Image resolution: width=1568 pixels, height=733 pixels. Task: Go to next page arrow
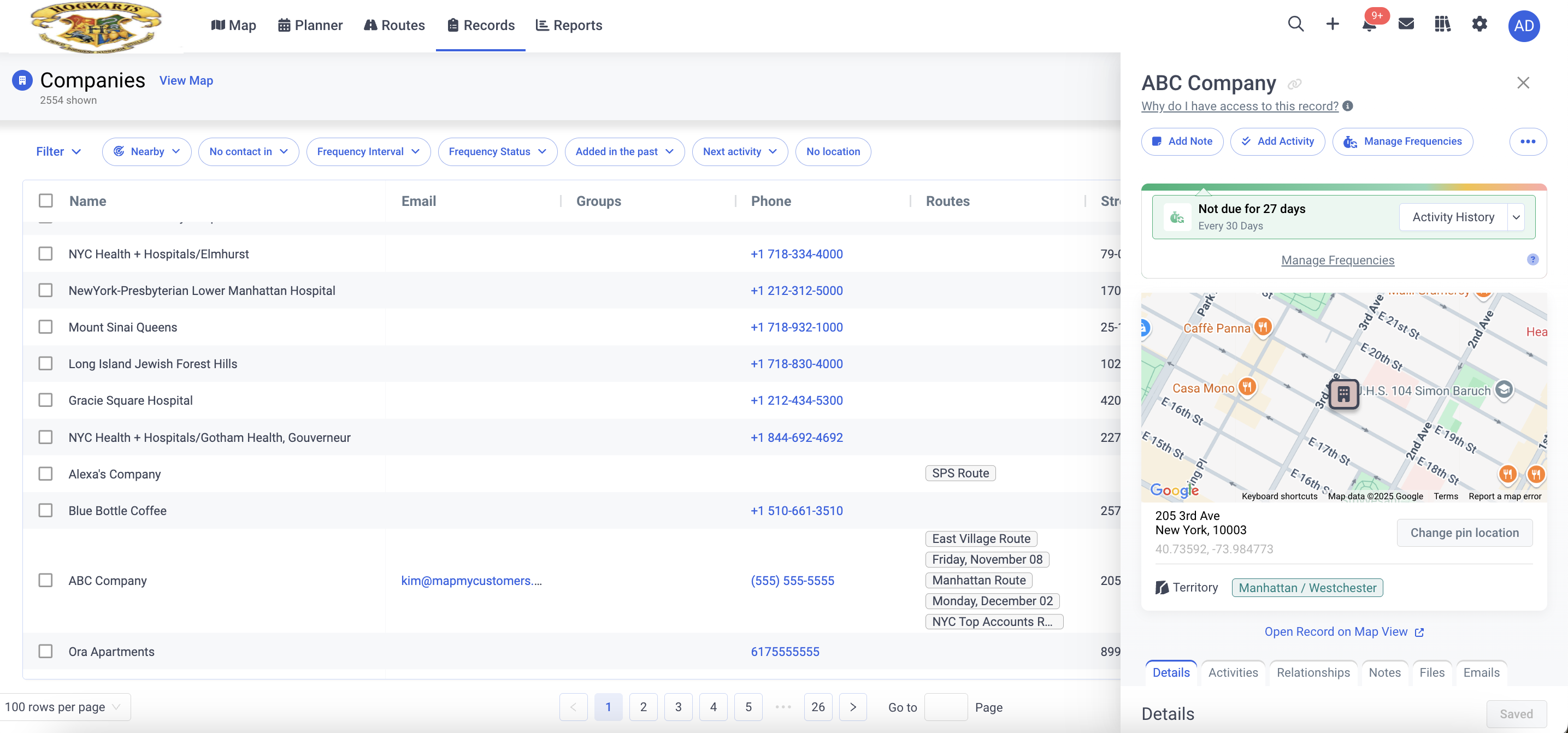852,707
